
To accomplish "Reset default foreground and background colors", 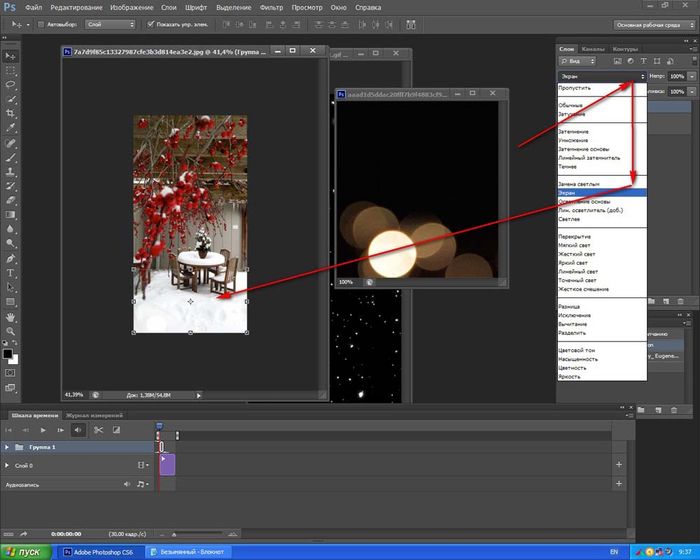I will [5, 343].
